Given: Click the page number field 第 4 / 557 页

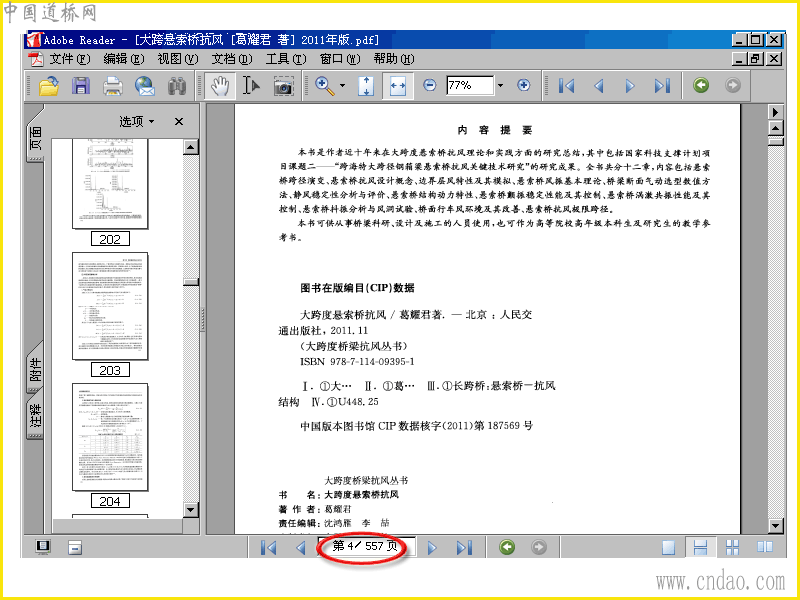Looking at the screenshot, I should click(366, 546).
